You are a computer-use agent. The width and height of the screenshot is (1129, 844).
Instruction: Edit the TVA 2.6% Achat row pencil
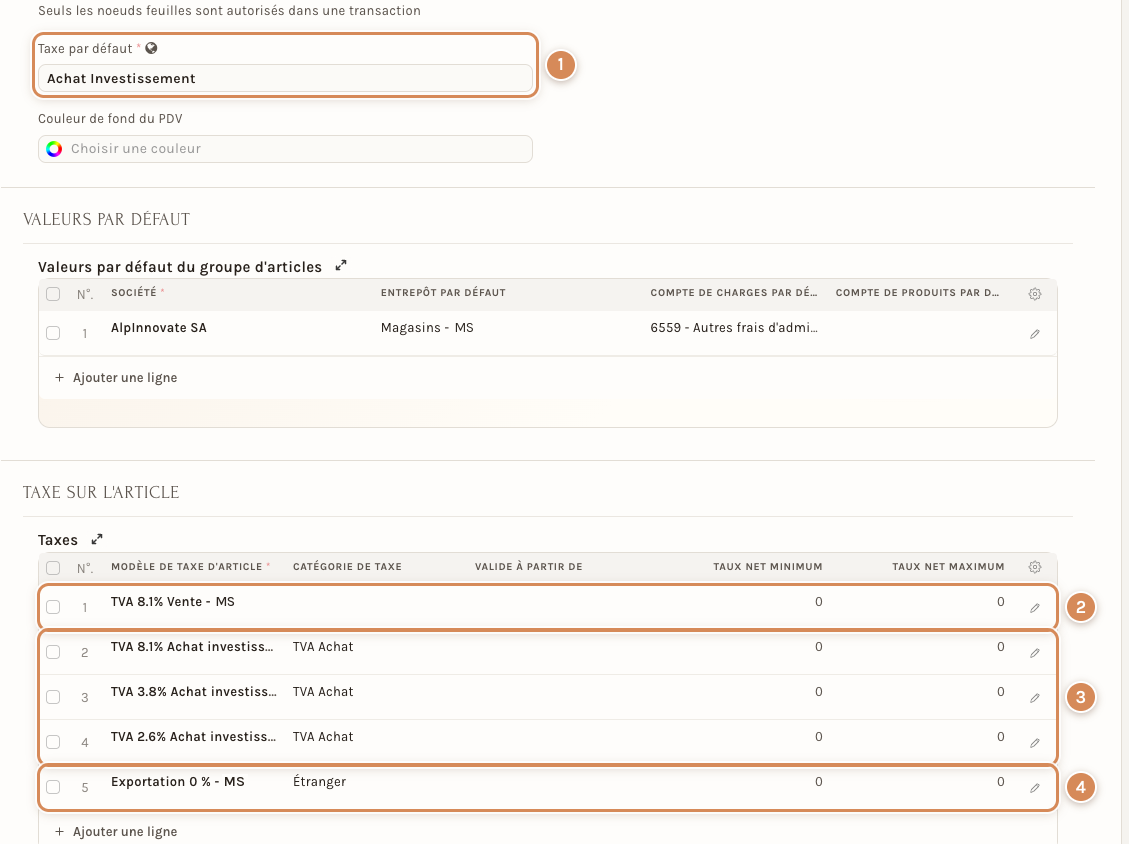(1035, 743)
